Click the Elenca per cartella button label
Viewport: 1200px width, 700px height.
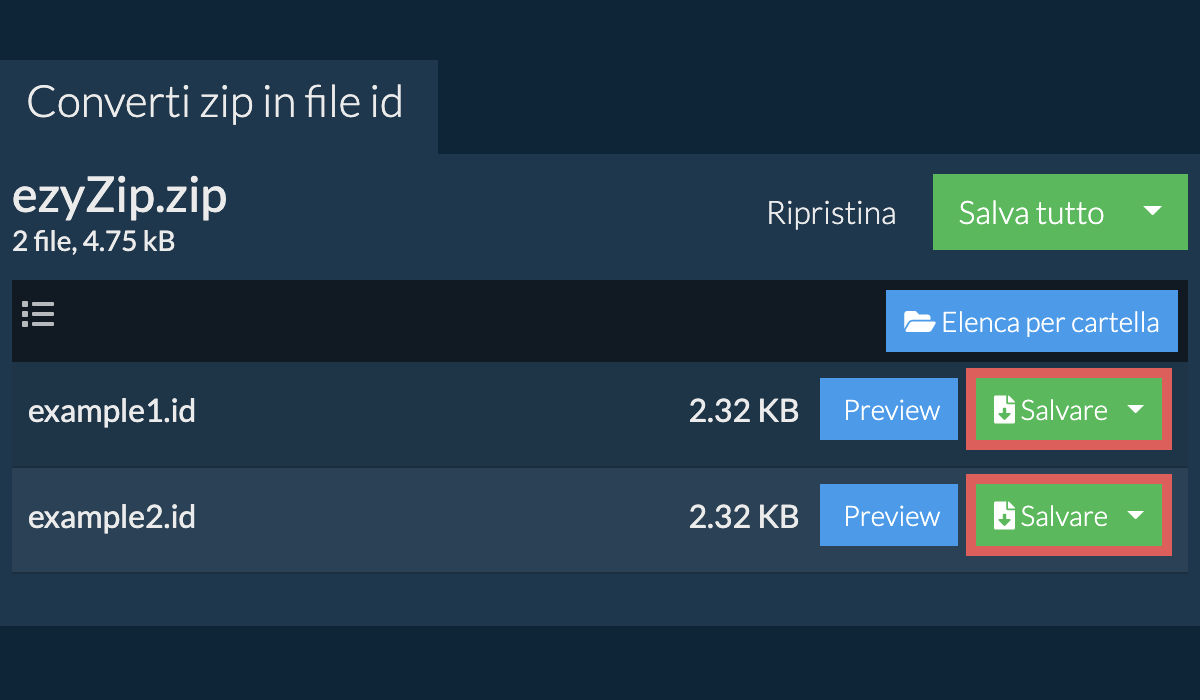click(1050, 322)
